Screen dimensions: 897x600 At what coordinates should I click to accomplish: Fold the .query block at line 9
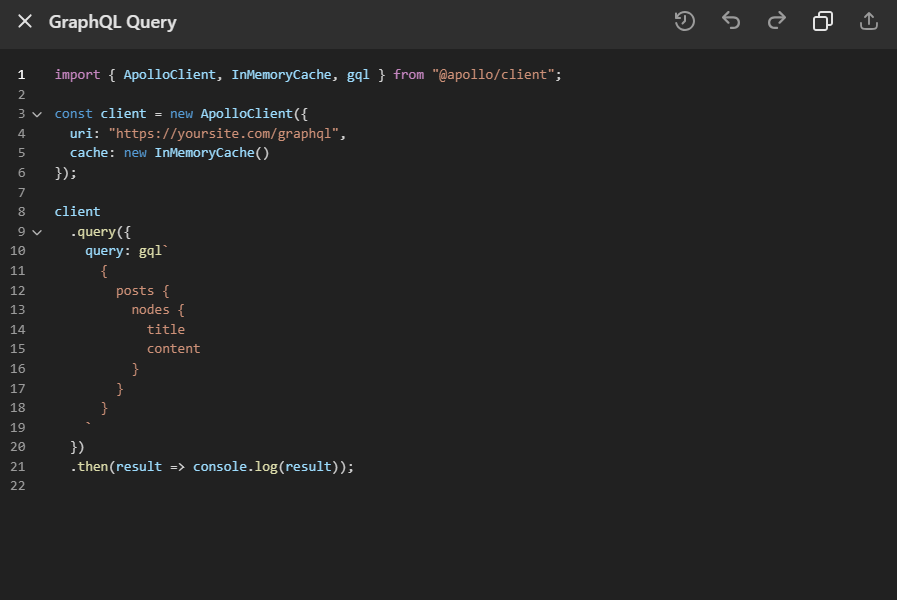point(37,232)
